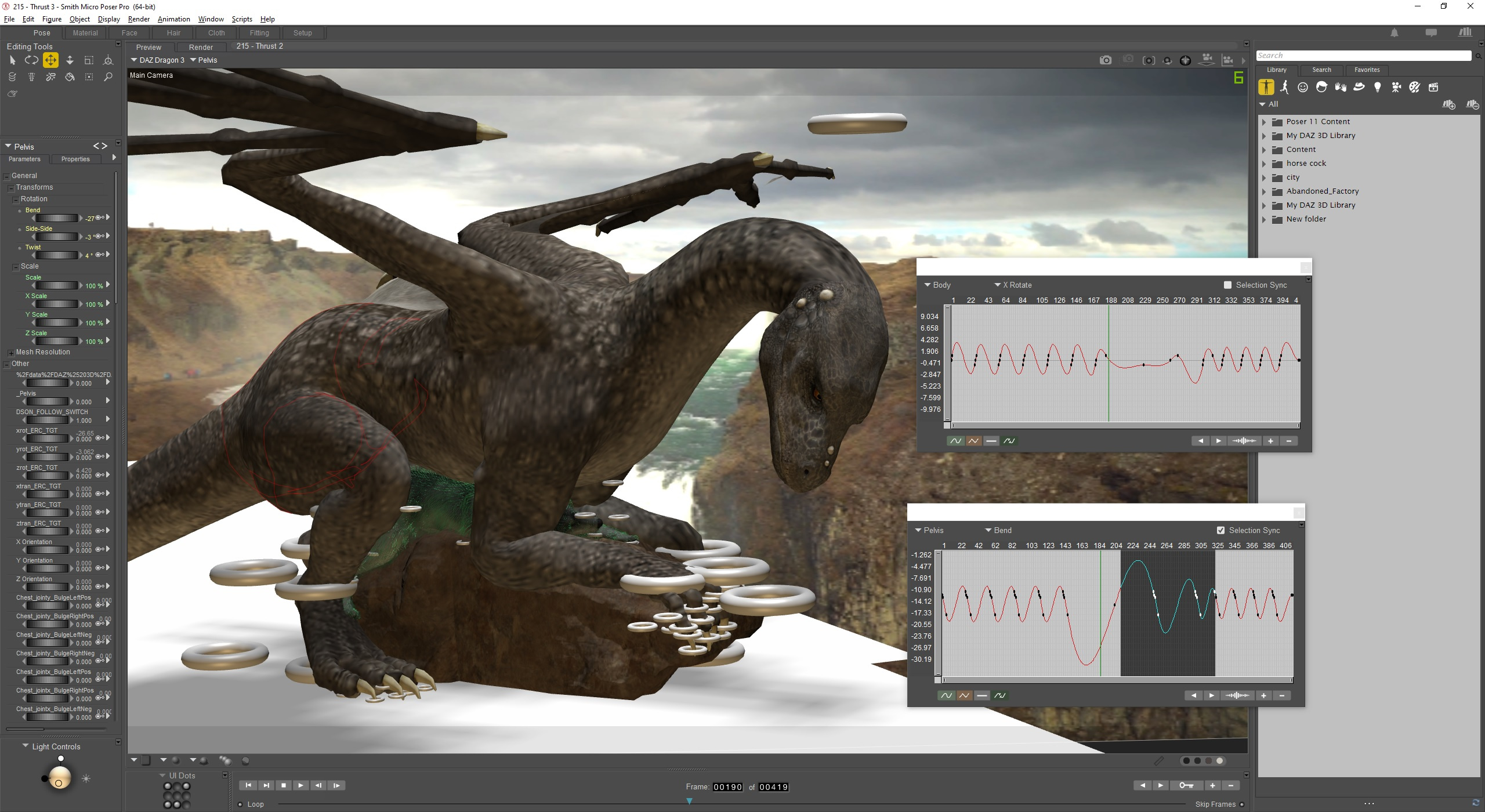Switch to the Properties tab

[75, 159]
